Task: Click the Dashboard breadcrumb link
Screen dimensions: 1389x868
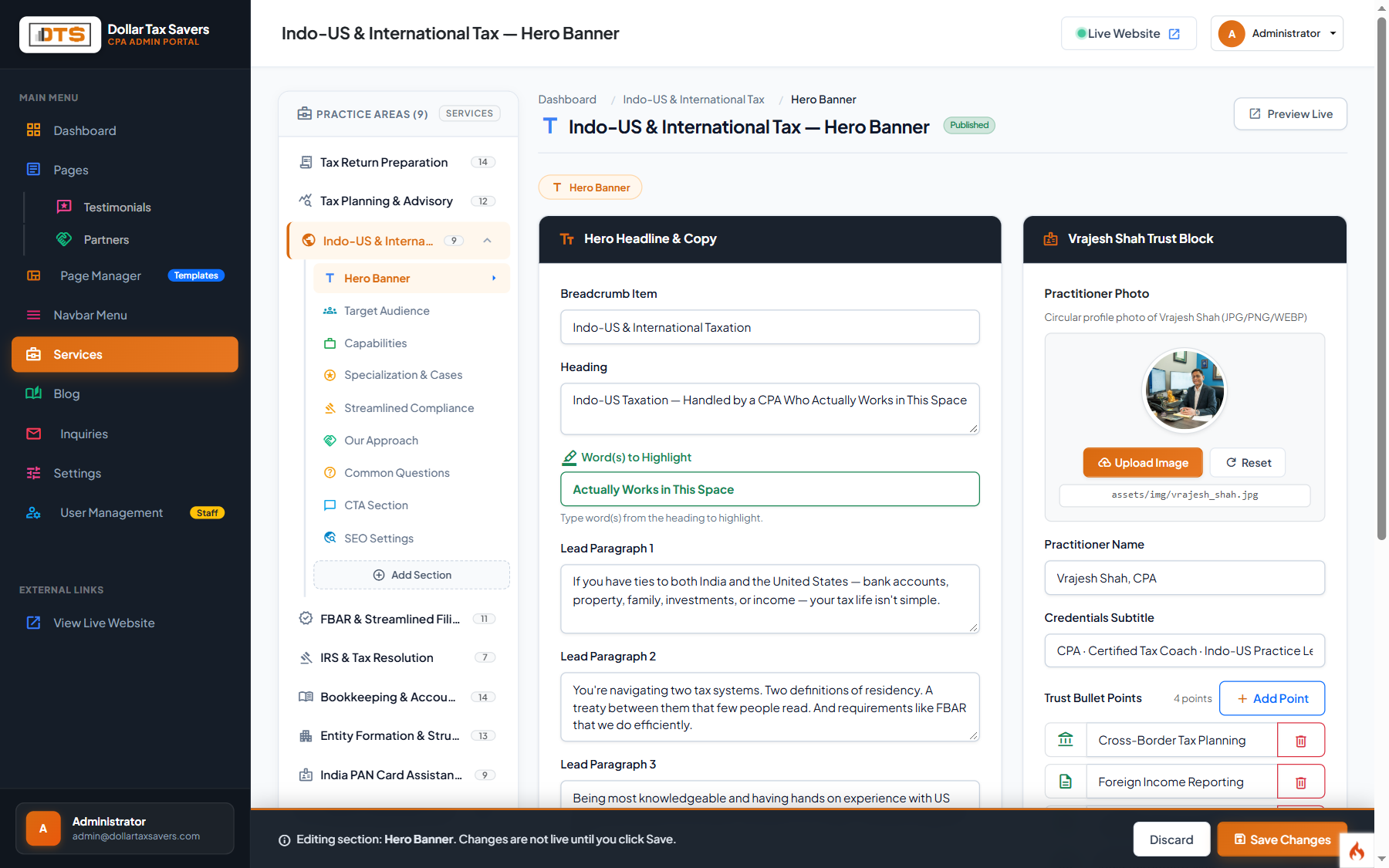Action: [x=567, y=100]
